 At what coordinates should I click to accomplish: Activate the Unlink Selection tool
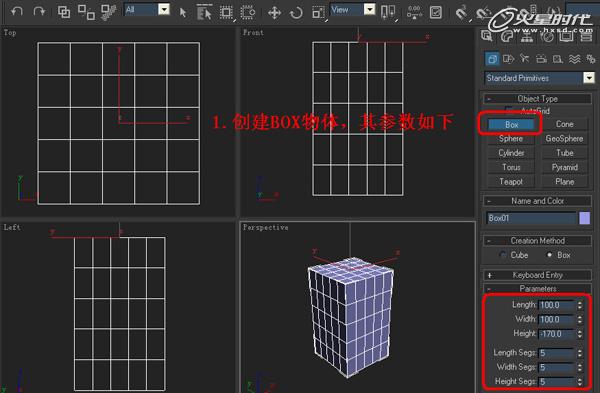[x=86, y=12]
